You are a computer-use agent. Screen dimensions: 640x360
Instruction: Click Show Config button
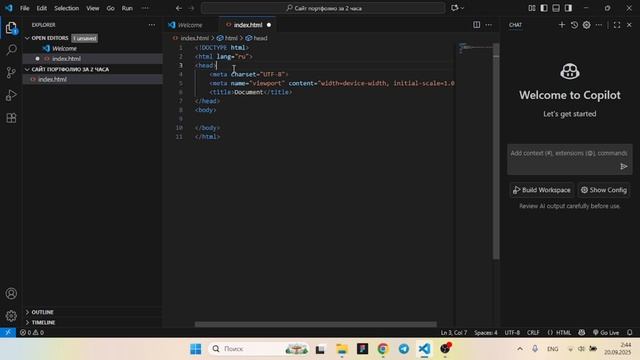(604, 190)
